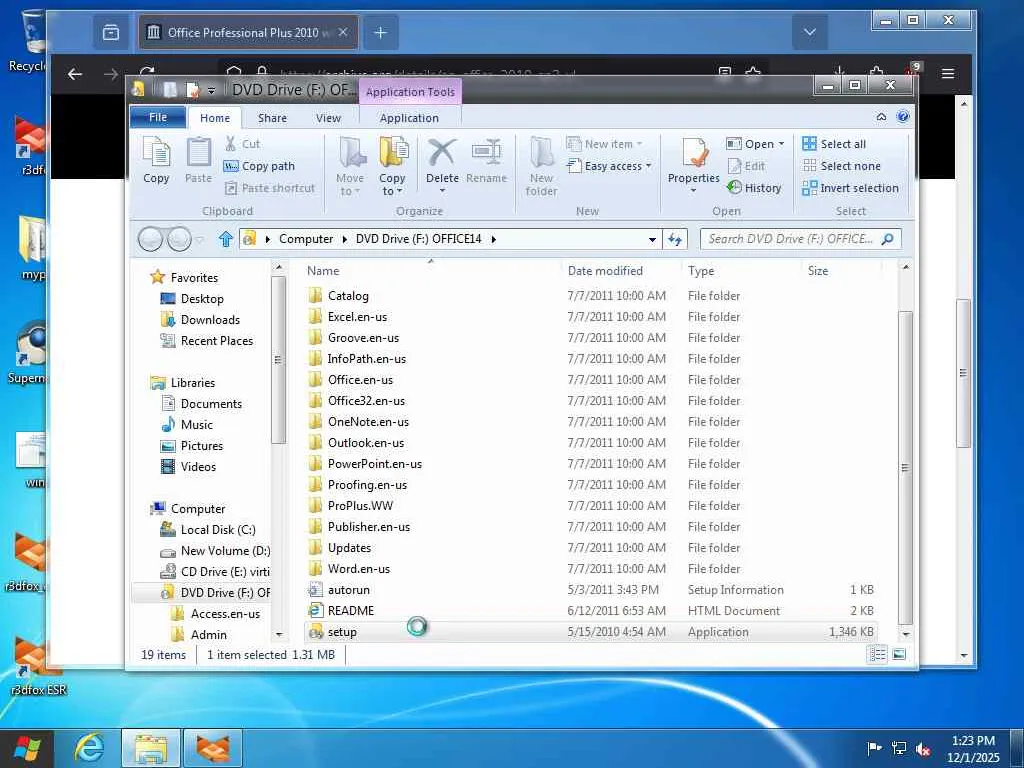Image resolution: width=1024 pixels, height=768 pixels.
Task: Click the Copy icon in Clipboard group
Action: [156, 161]
